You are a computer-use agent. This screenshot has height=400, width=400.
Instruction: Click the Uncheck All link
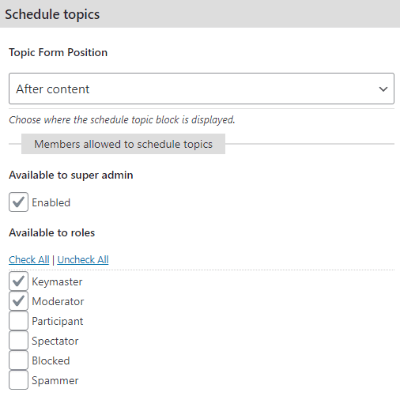[x=83, y=259]
